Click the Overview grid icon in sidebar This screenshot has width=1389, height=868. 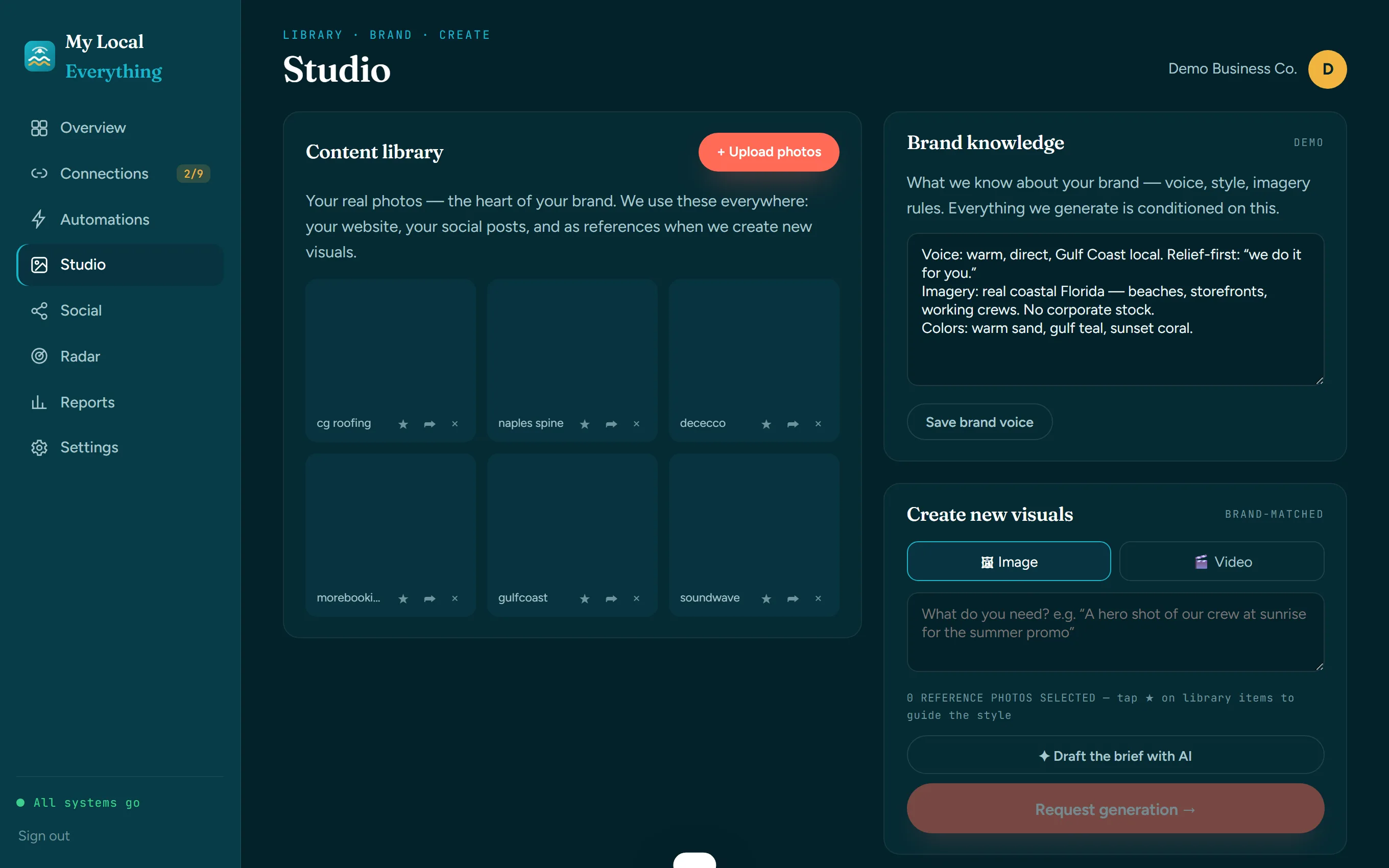(x=39, y=128)
